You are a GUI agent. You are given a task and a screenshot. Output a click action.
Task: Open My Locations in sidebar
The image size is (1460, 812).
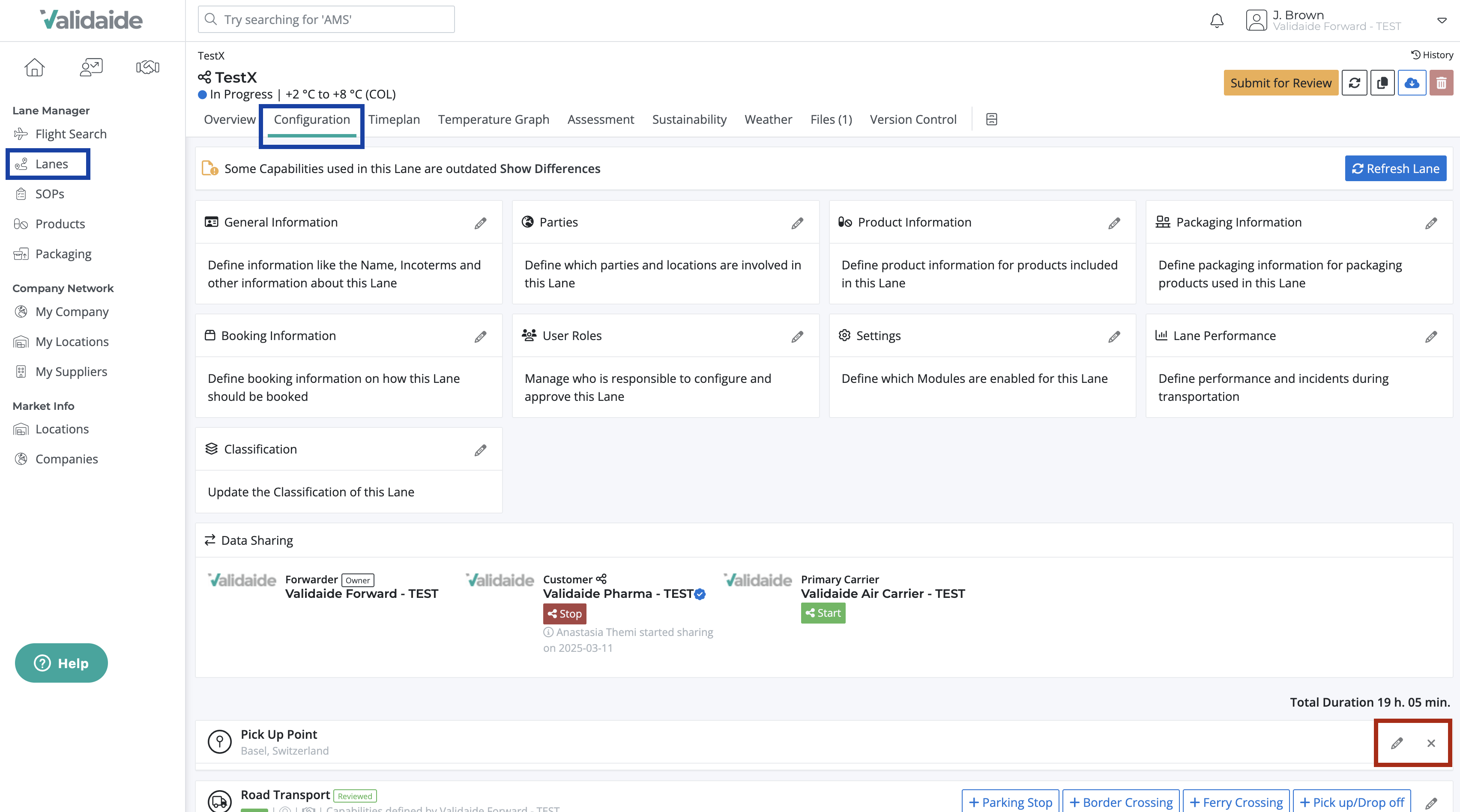(61, 342)
